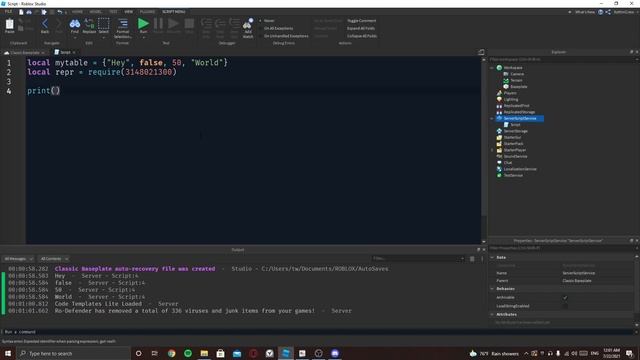Collapse the Data properties section
This screenshot has width=640, height=360.
pyautogui.click(x=492, y=258)
